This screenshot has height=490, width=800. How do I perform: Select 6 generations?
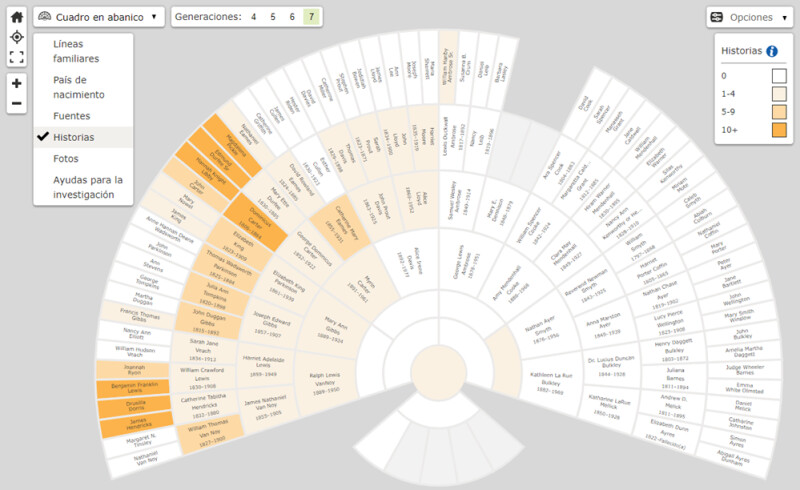[292, 17]
